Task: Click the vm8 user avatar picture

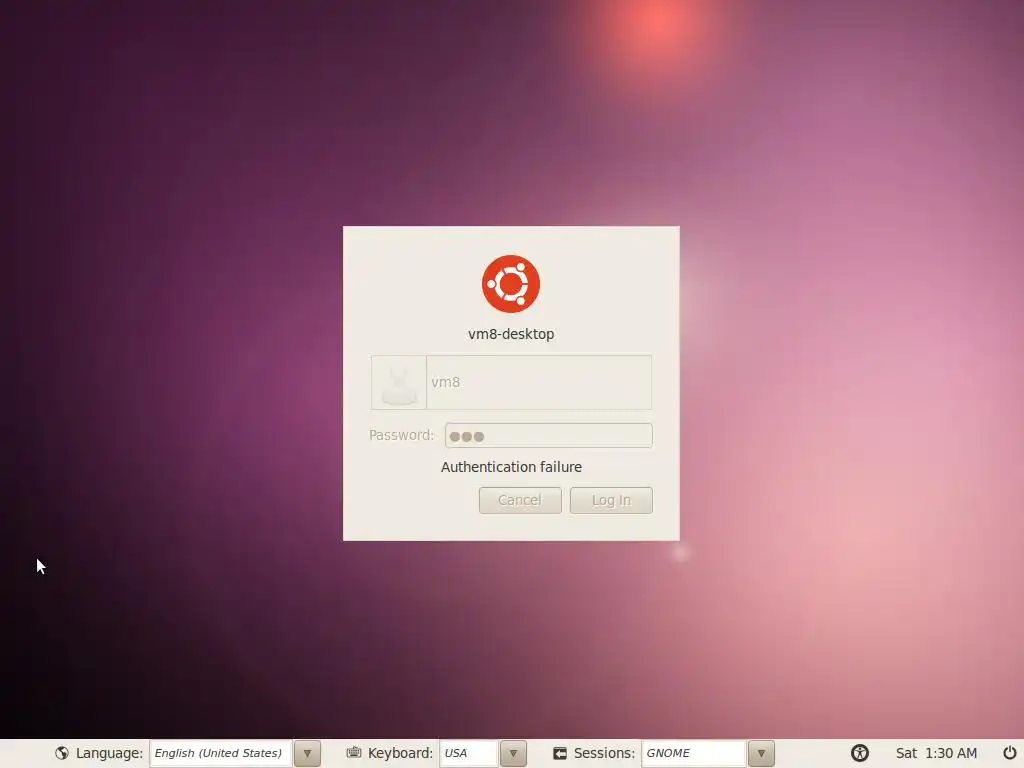Action: 399,383
